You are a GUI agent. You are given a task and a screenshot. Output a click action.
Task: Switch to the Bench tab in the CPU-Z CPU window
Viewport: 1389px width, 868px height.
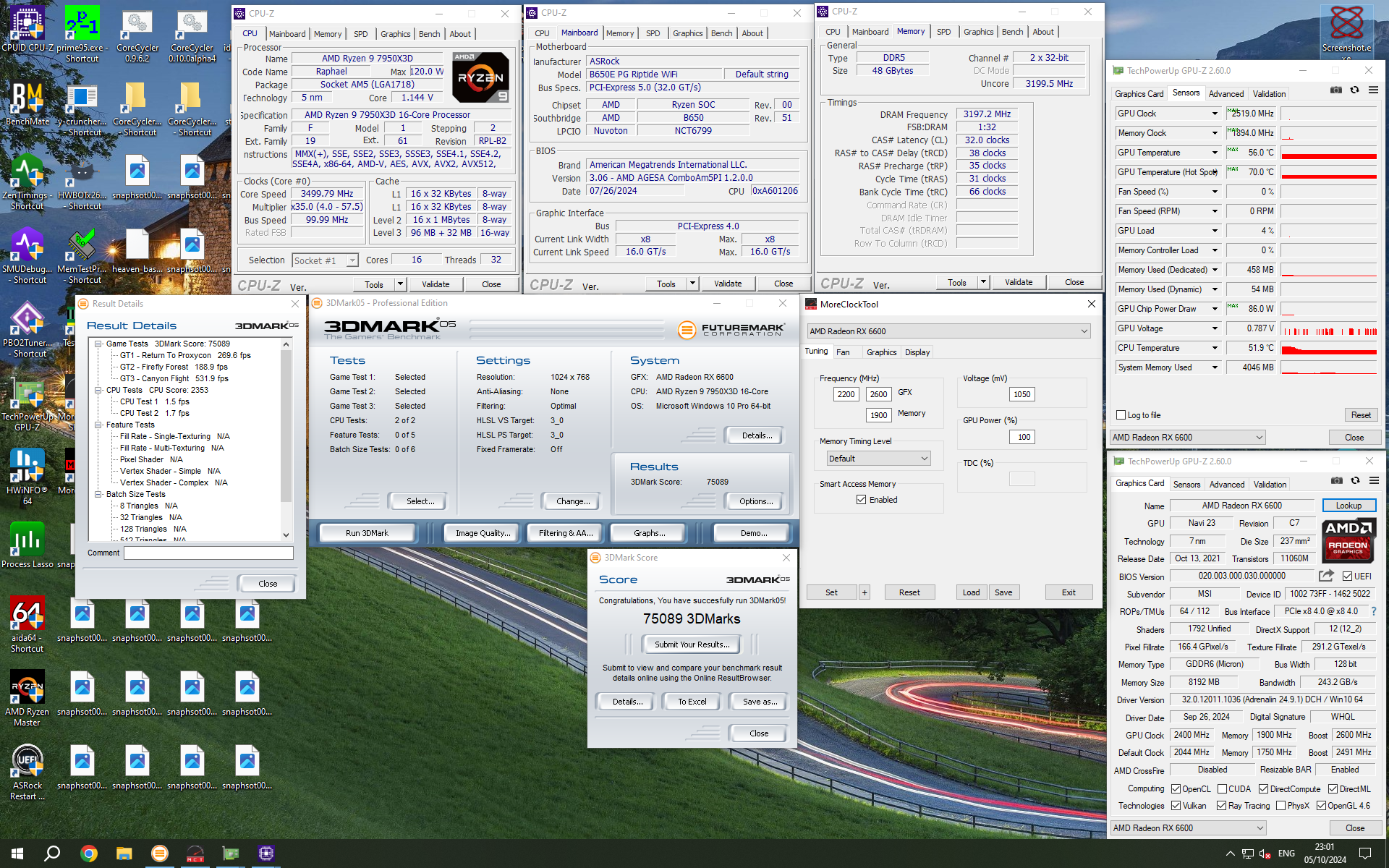point(429,34)
